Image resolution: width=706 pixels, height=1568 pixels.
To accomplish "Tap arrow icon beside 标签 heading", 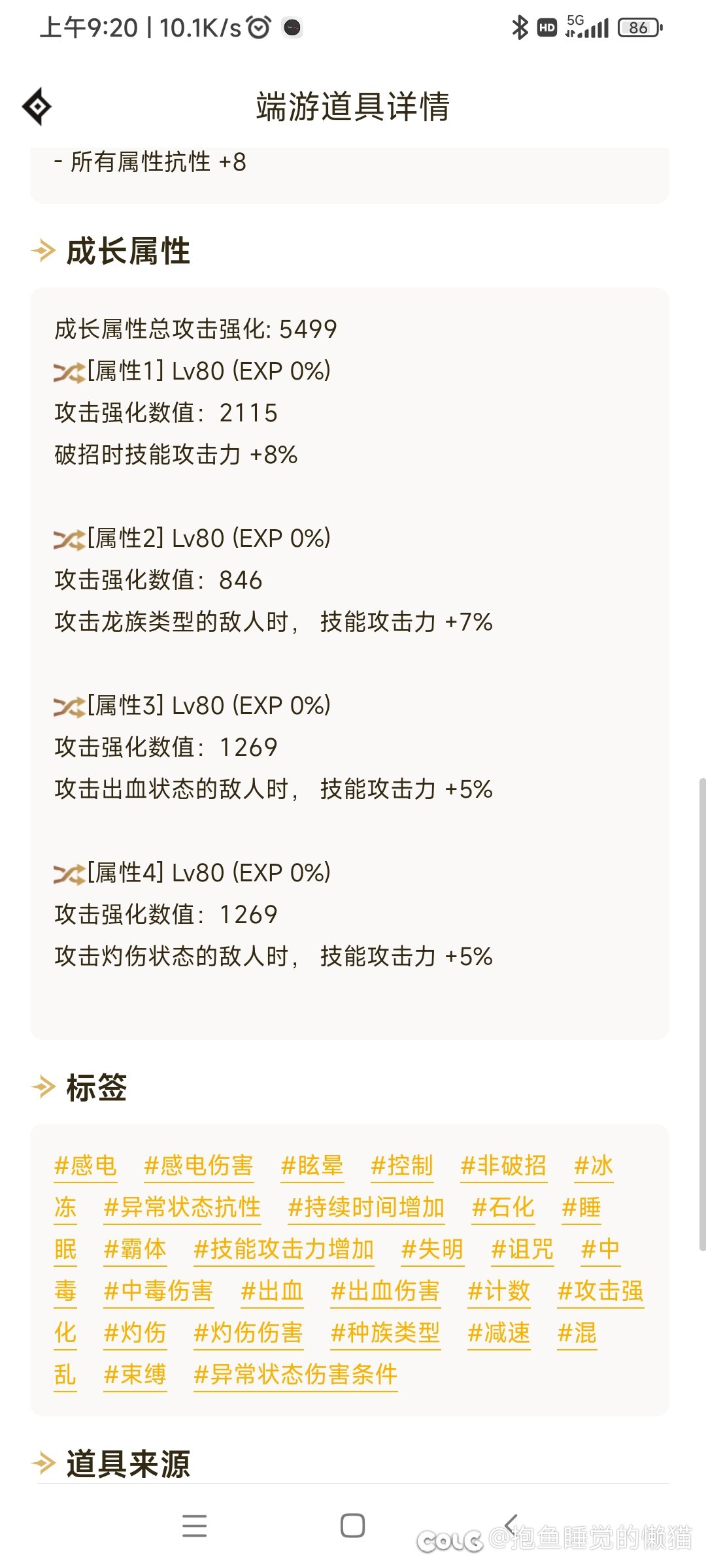I will coord(44,1087).
